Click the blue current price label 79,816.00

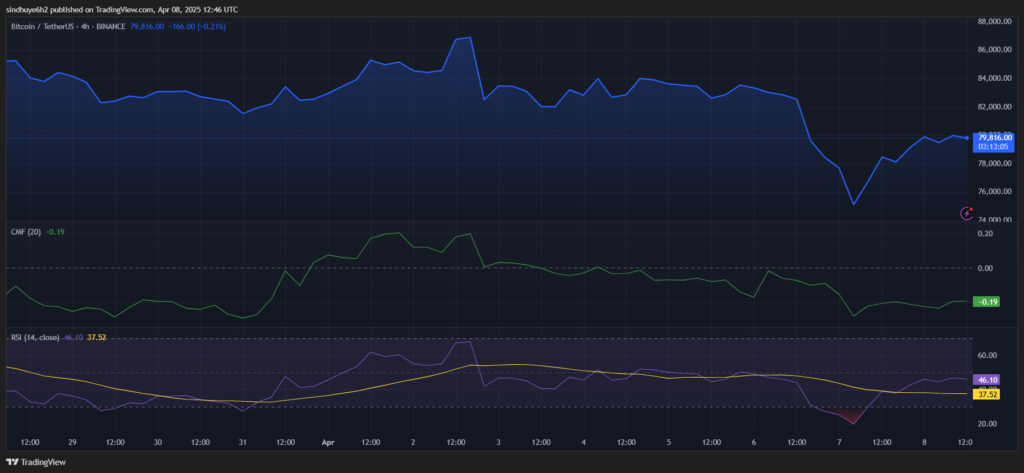(x=995, y=137)
